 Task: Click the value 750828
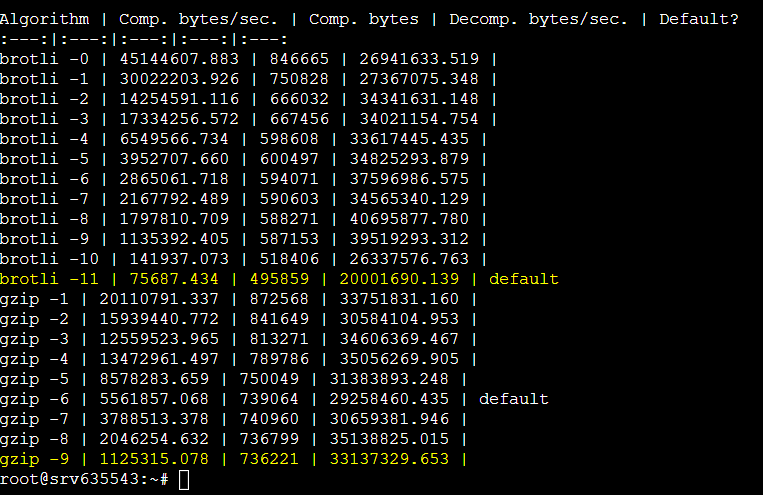(299, 79)
